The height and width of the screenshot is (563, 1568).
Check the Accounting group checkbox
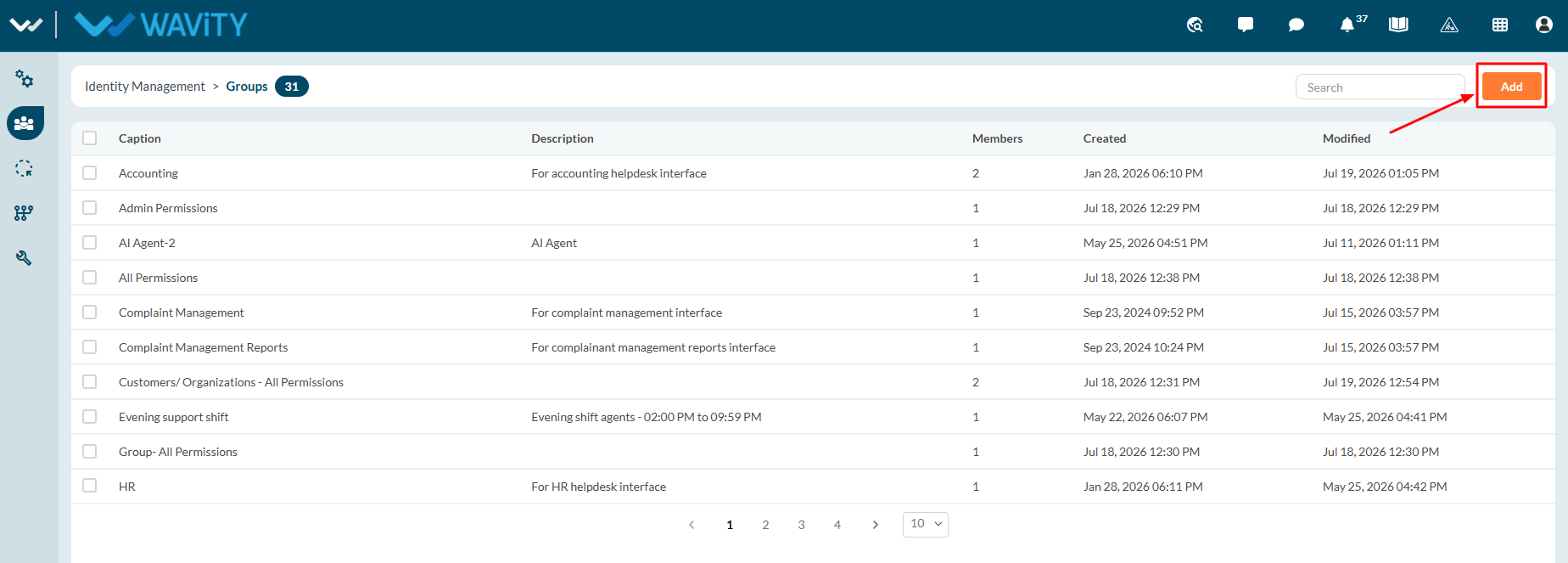pos(90,172)
